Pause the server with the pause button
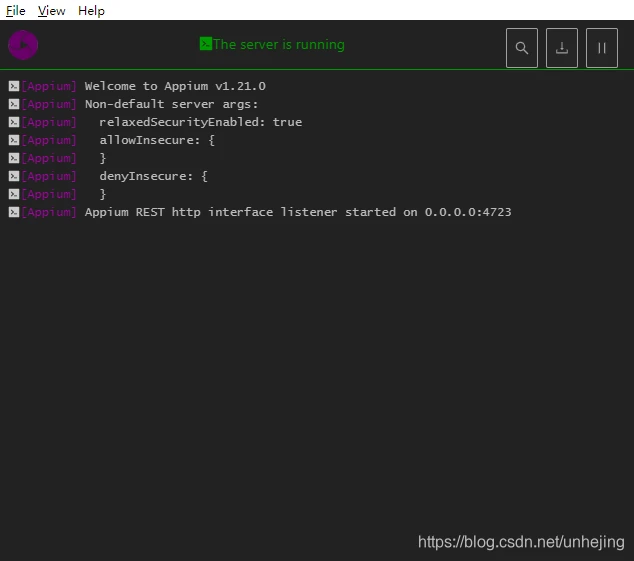Viewport: 634px width, 561px height. (x=602, y=48)
